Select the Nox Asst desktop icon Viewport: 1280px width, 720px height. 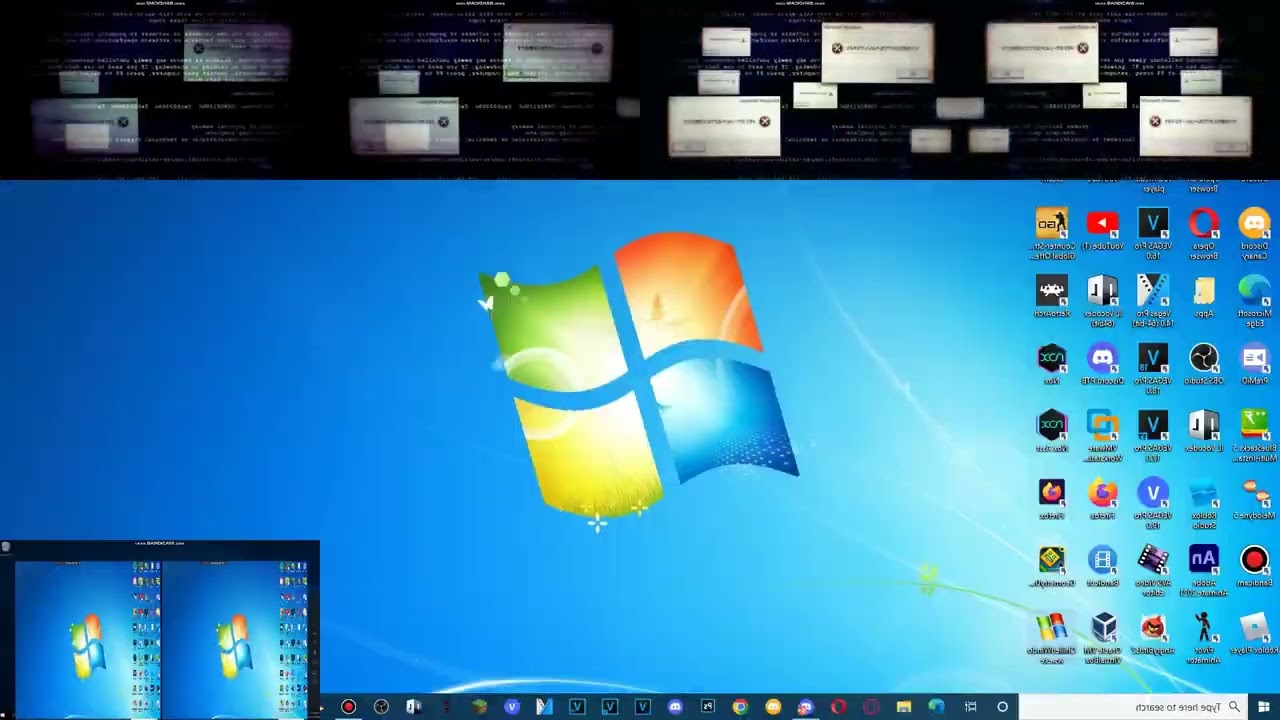click(1052, 431)
